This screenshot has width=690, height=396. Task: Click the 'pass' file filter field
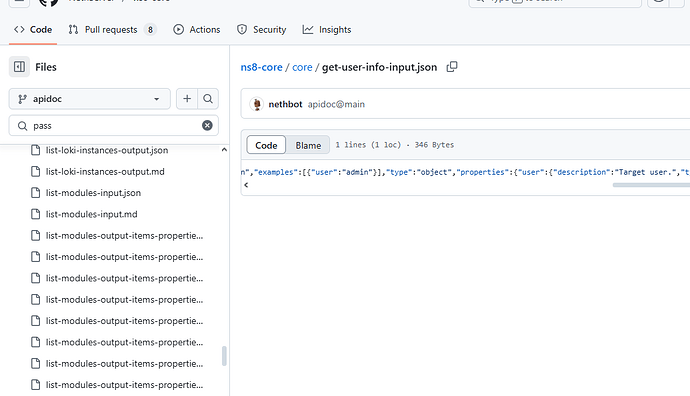point(114,126)
